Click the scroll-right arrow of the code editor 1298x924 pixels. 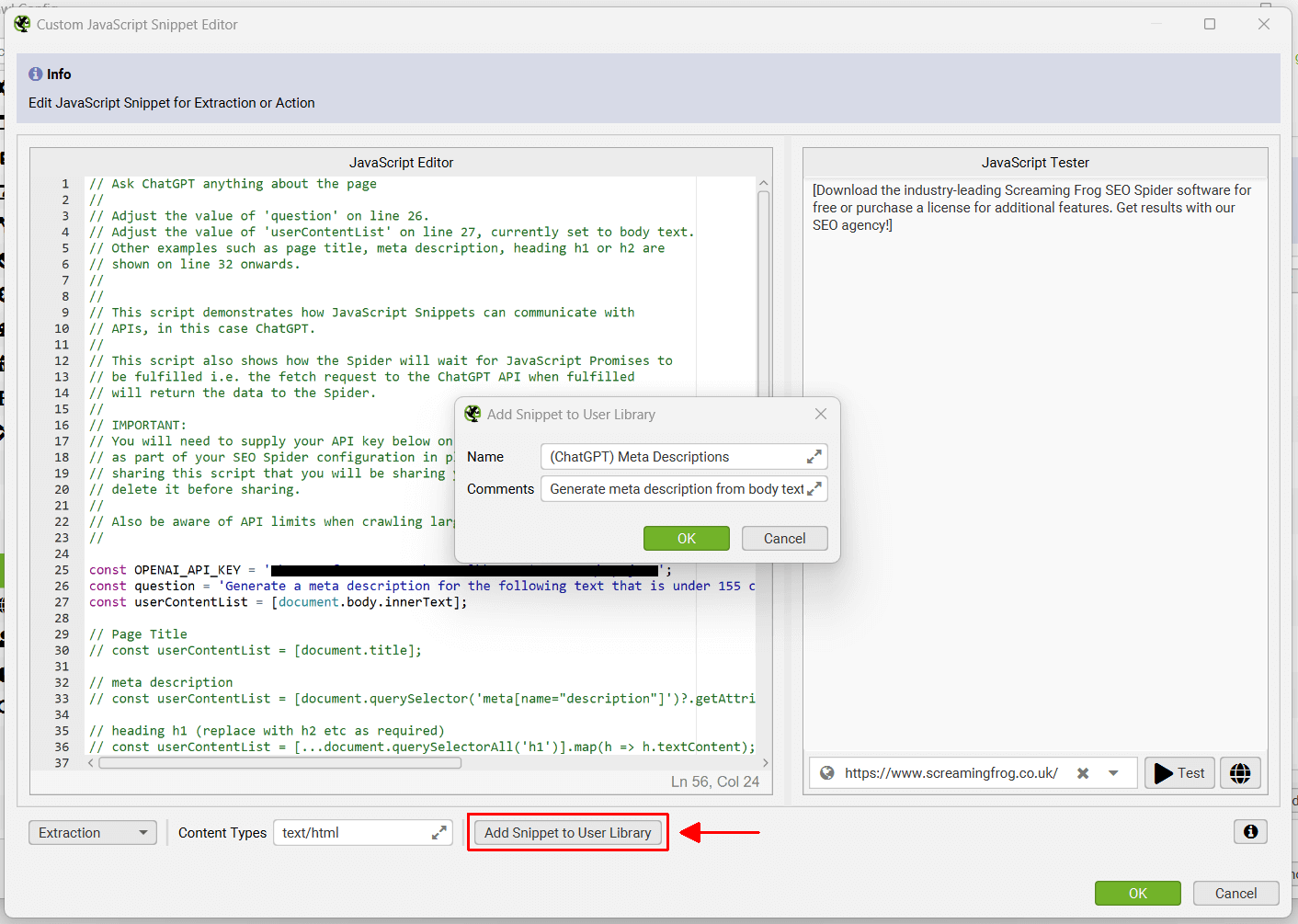coord(765,763)
